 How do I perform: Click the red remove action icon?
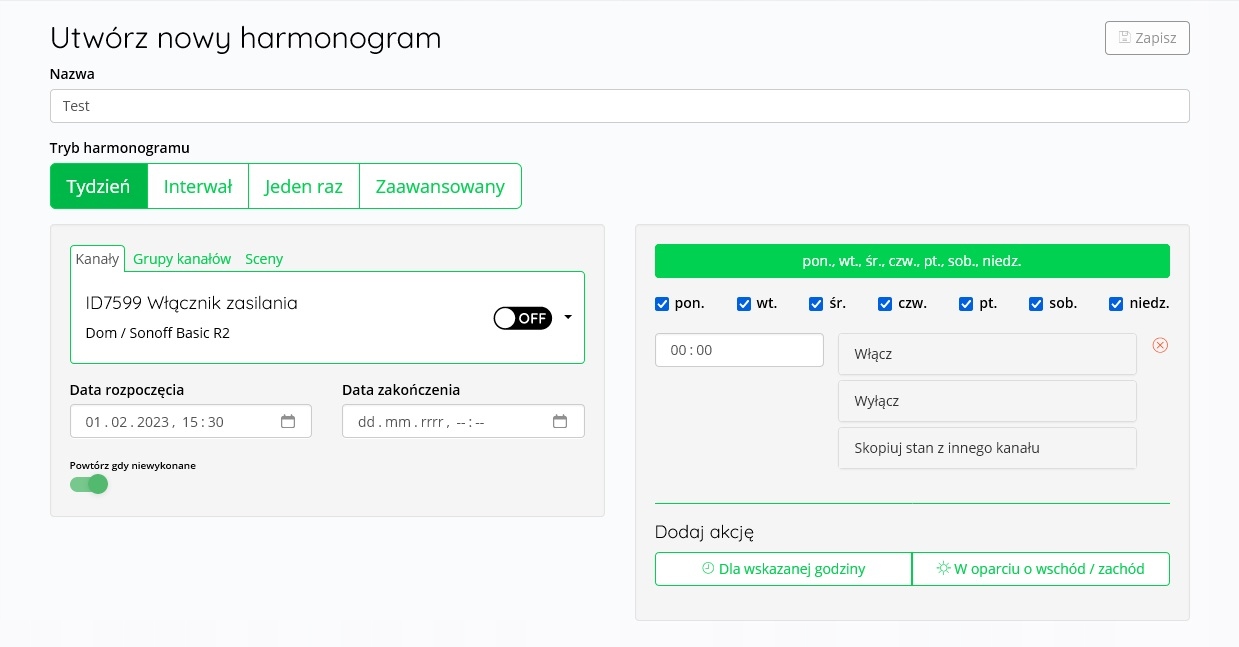(x=1160, y=345)
